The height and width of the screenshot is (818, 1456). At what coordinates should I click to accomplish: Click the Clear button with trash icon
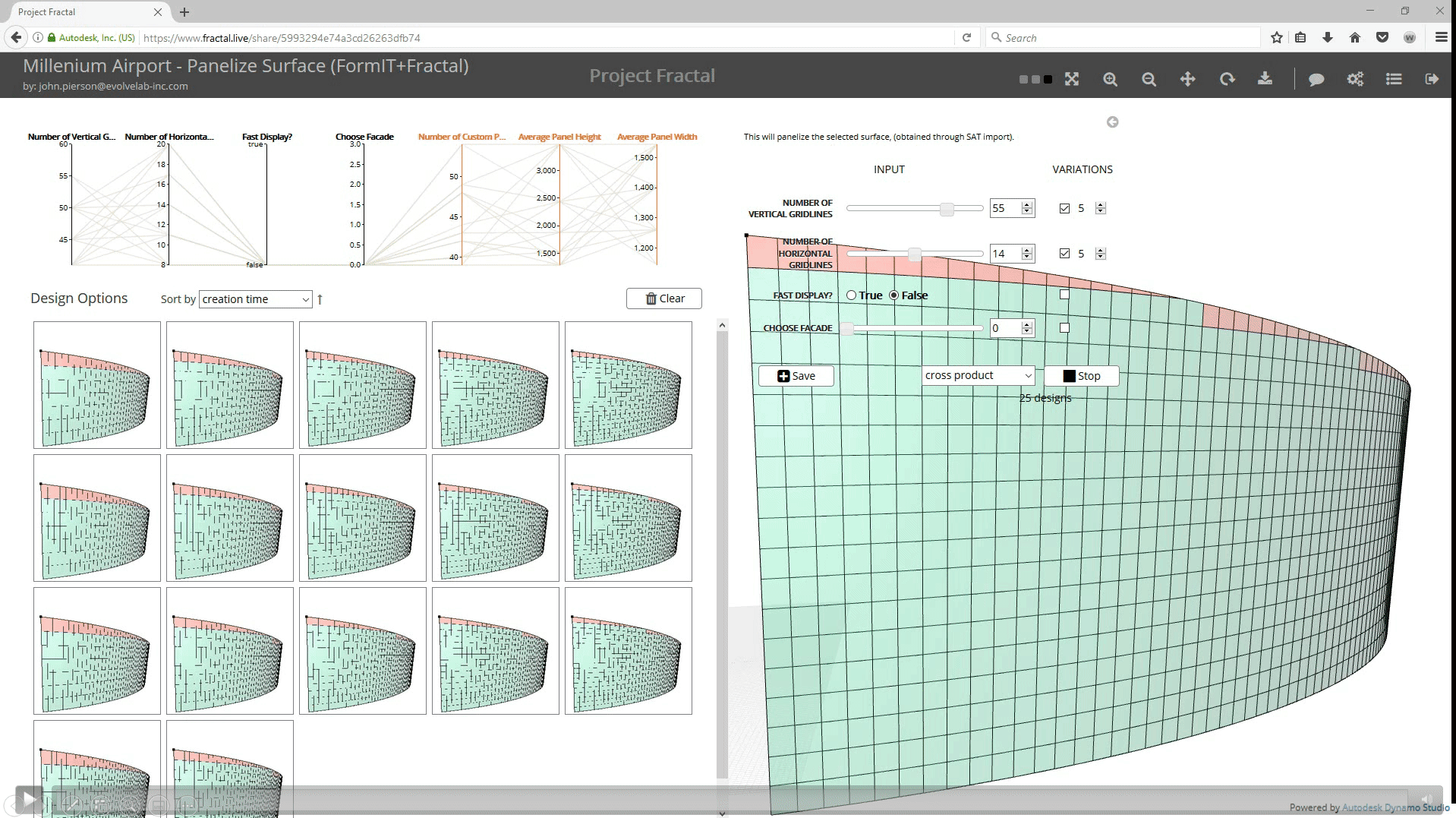[664, 298]
